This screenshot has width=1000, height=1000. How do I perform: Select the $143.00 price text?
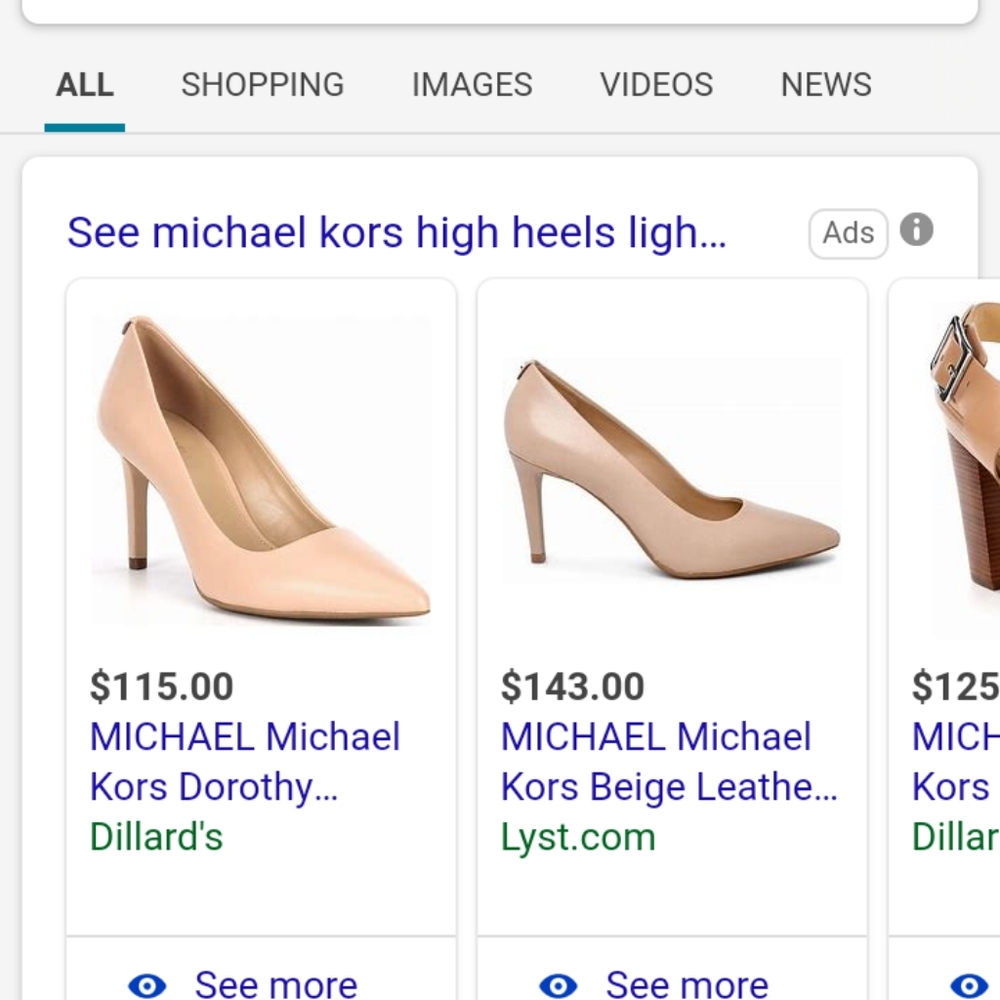pyautogui.click(x=572, y=686)
